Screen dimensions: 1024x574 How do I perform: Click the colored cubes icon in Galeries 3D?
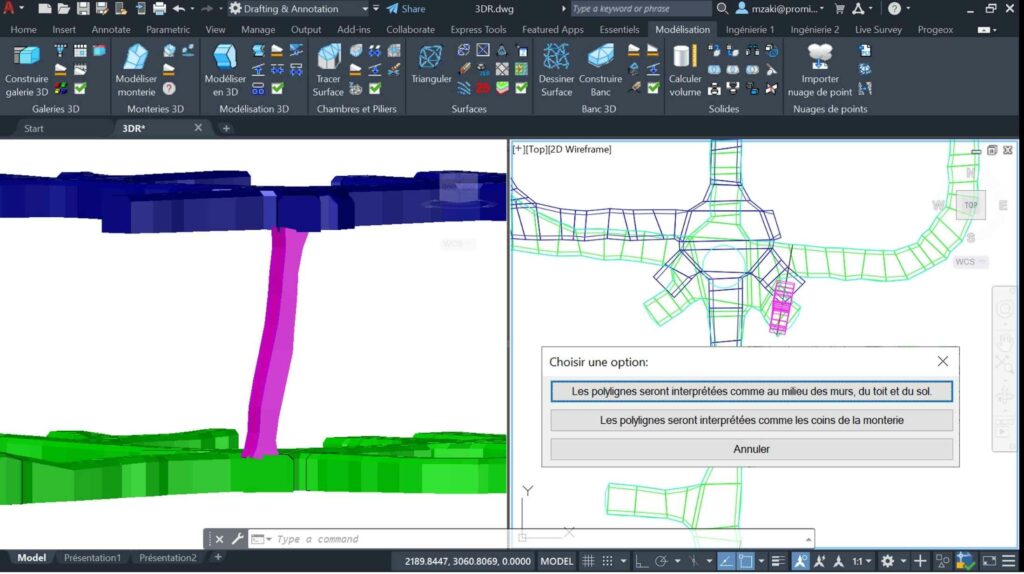click(x=60, y=88)
